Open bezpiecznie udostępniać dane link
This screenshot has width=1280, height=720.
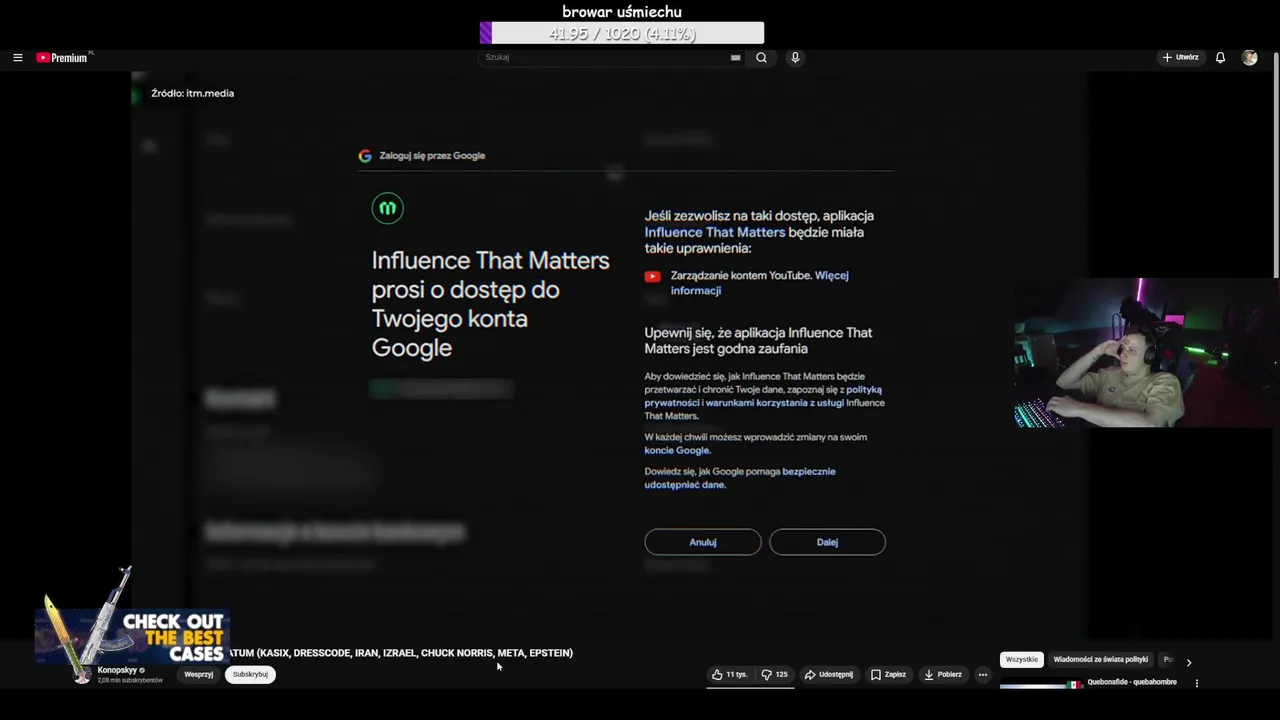pos(740,478)
